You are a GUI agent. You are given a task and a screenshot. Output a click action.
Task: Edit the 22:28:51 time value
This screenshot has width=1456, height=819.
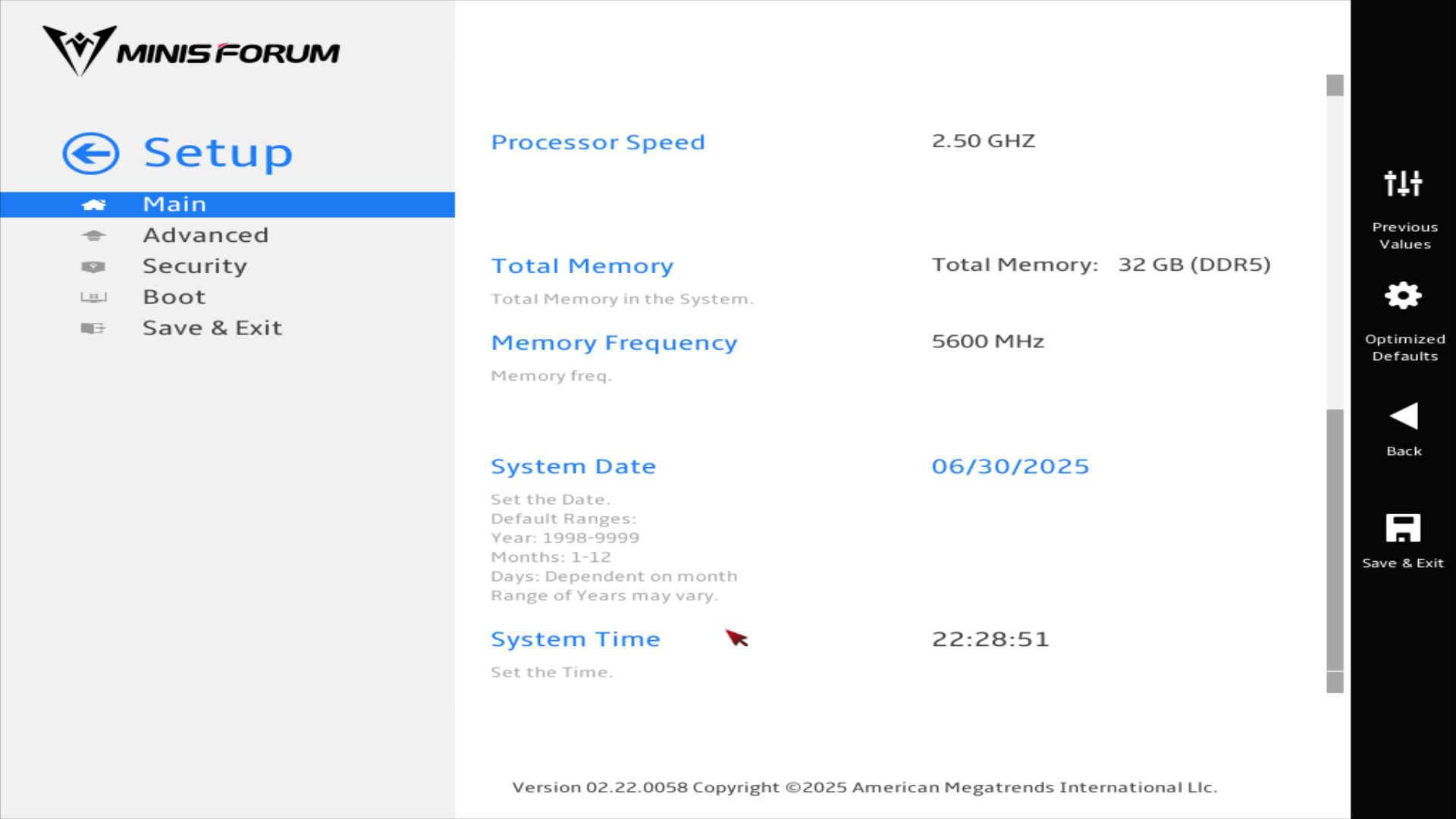990,639
